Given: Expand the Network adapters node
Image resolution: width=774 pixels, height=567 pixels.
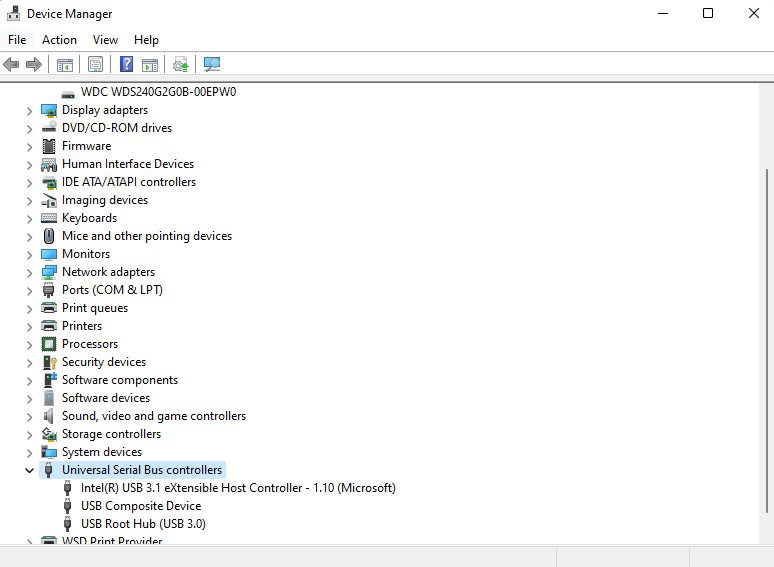Looking at the screenshot, I should click(x=29, y=273).
